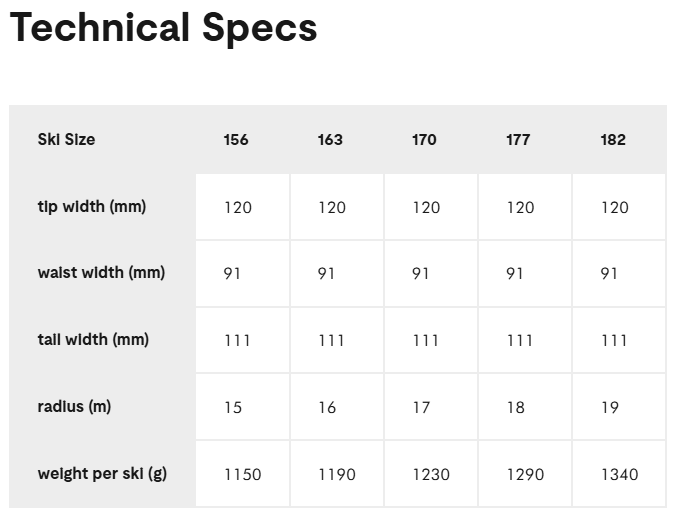The height and width of the screenshot is (523, 682).
Task: Select the 163 ski size column header
Action: click(330, 140)
